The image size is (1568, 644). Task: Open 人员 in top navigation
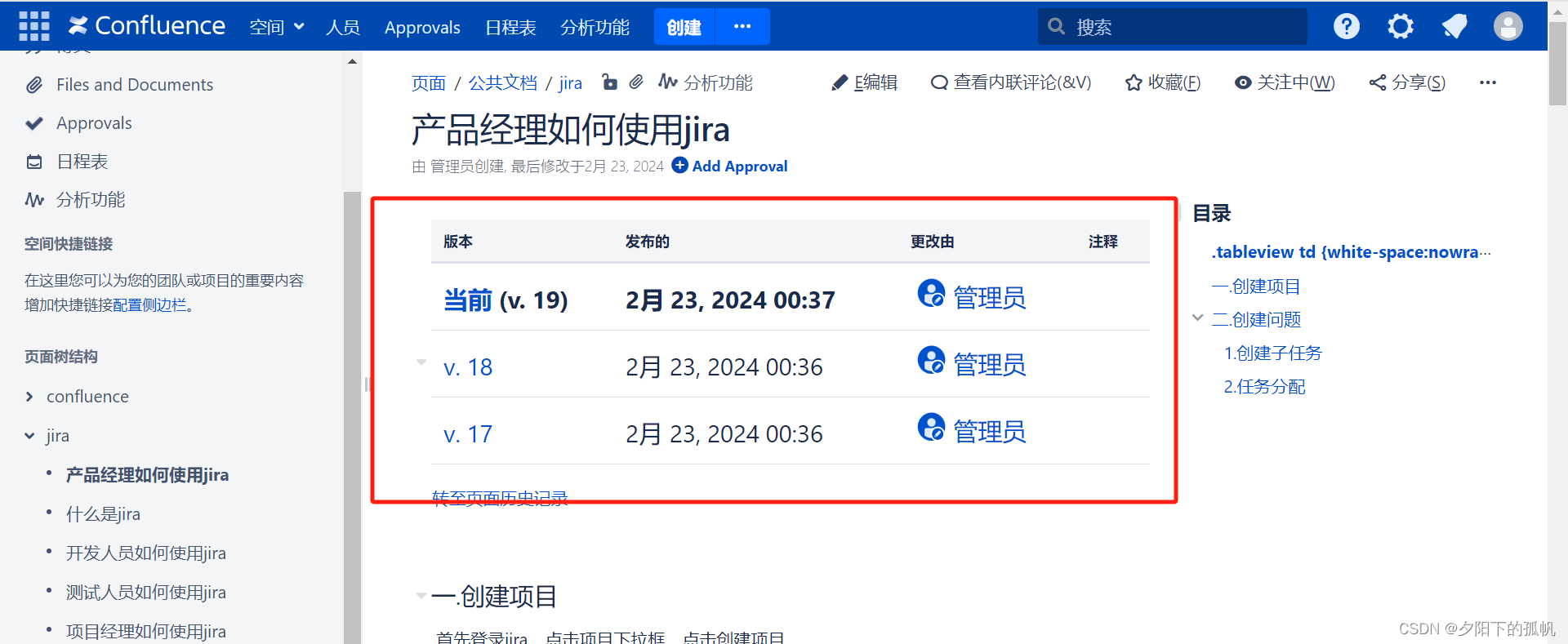[x=343, y=27]
